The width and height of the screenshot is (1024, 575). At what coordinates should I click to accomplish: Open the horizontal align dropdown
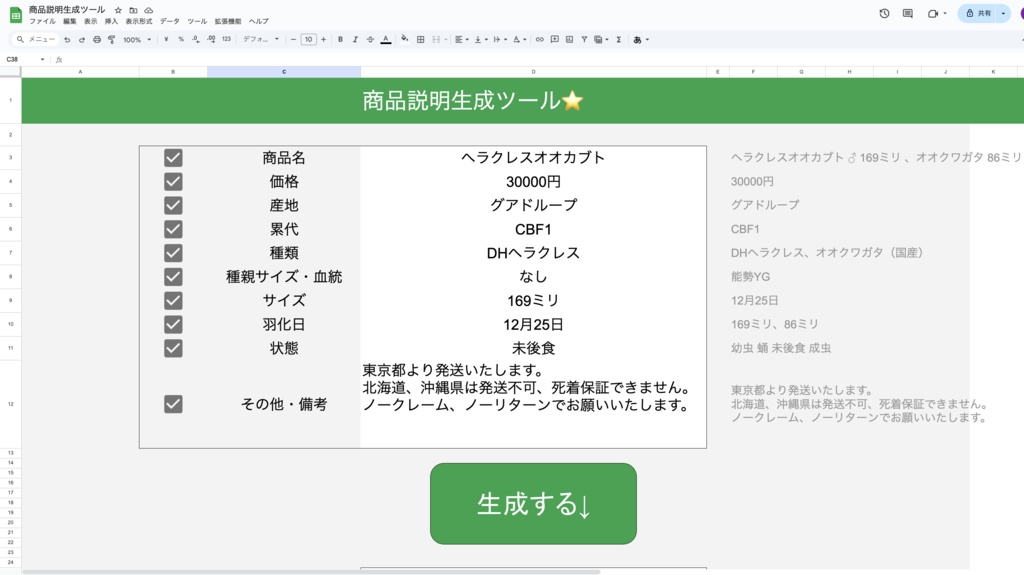462,39
